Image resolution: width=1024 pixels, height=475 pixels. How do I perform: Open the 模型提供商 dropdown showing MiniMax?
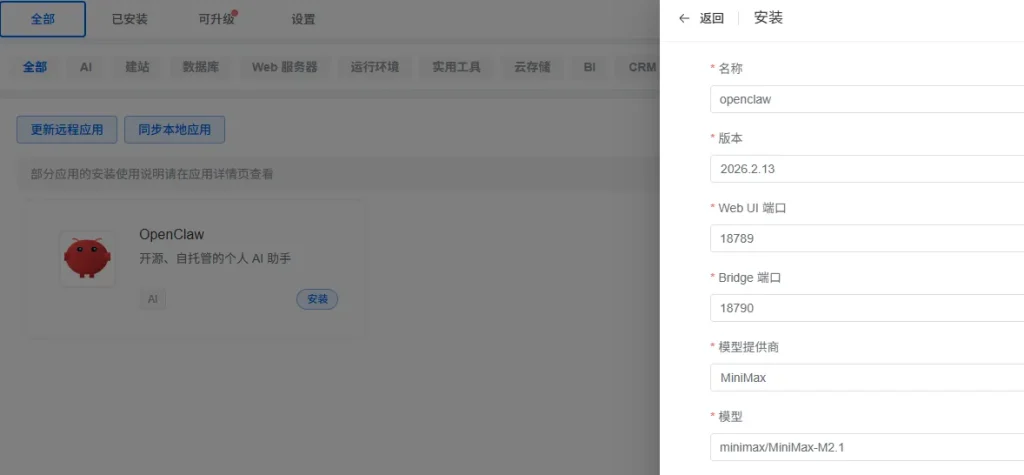[867, 378]
